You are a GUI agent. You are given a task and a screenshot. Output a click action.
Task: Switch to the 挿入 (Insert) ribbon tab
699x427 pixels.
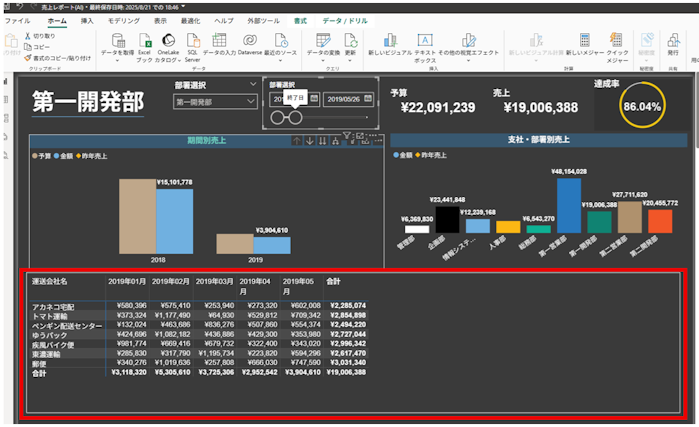click(87, 20)
